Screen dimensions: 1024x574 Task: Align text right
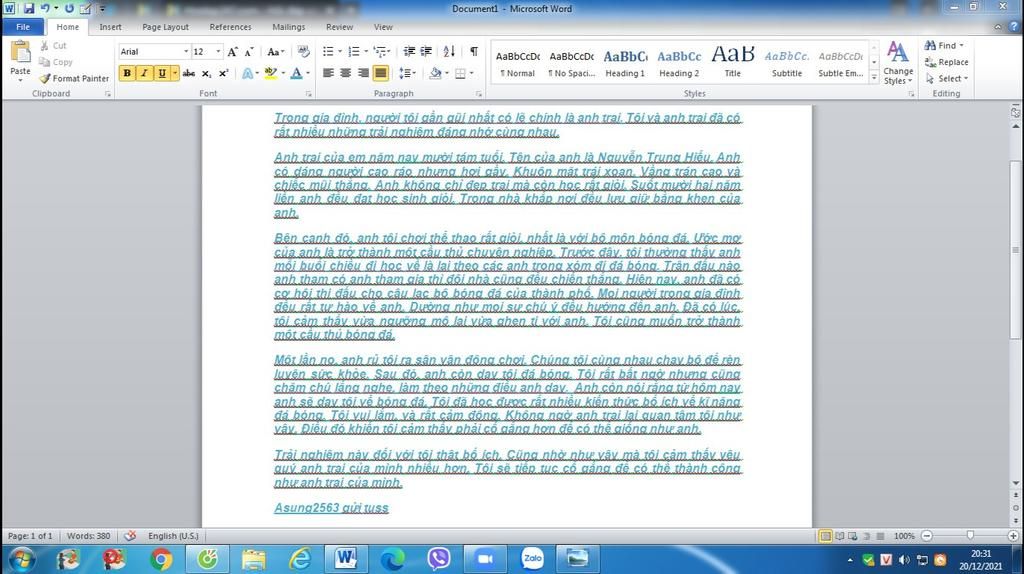pos(362,73)
